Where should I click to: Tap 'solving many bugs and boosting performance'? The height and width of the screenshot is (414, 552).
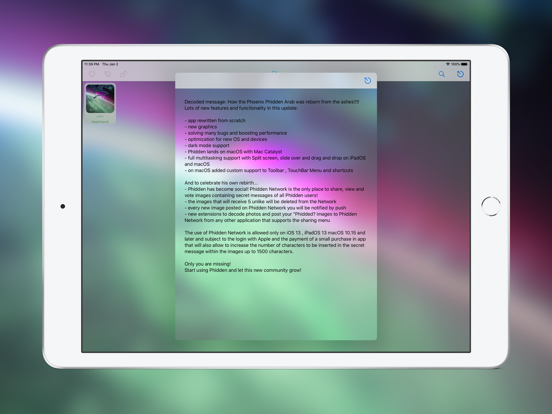(236, 133)
